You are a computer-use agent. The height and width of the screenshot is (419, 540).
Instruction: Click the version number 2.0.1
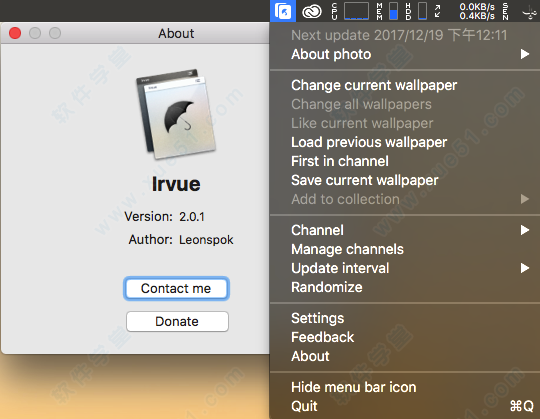click(192, 217)
